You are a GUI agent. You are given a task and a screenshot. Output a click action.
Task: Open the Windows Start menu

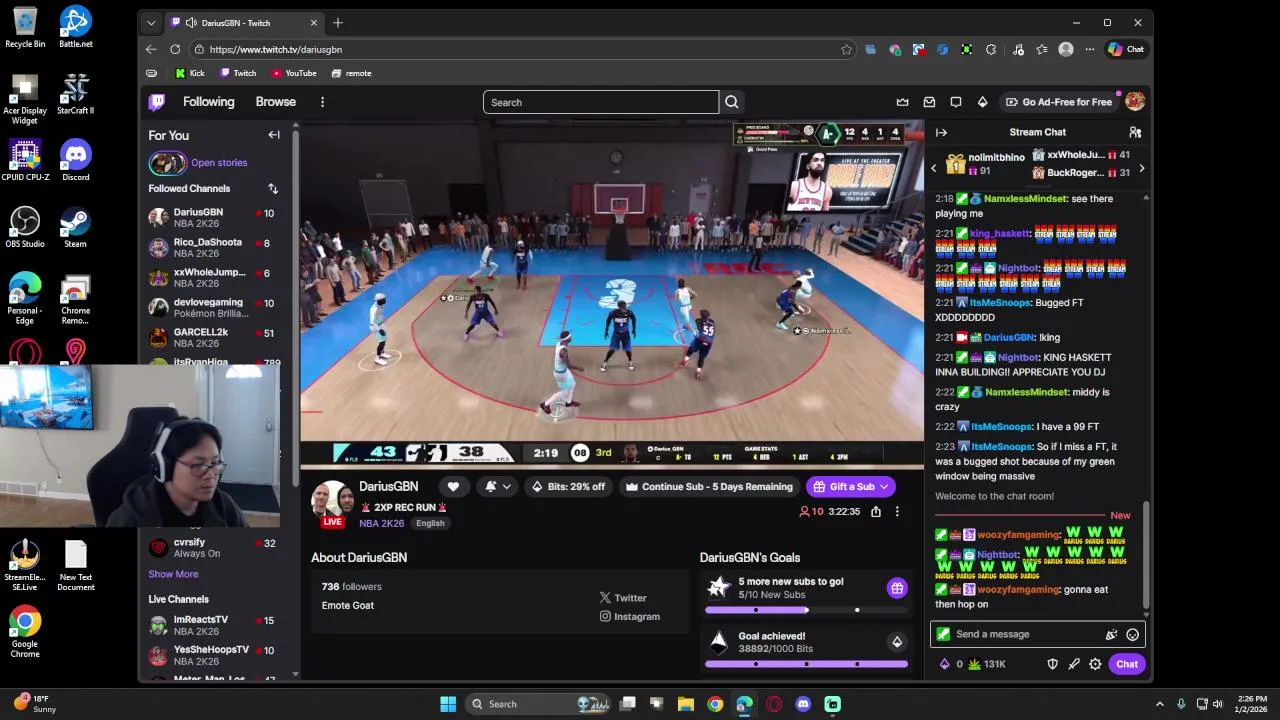tap(447, 704)
